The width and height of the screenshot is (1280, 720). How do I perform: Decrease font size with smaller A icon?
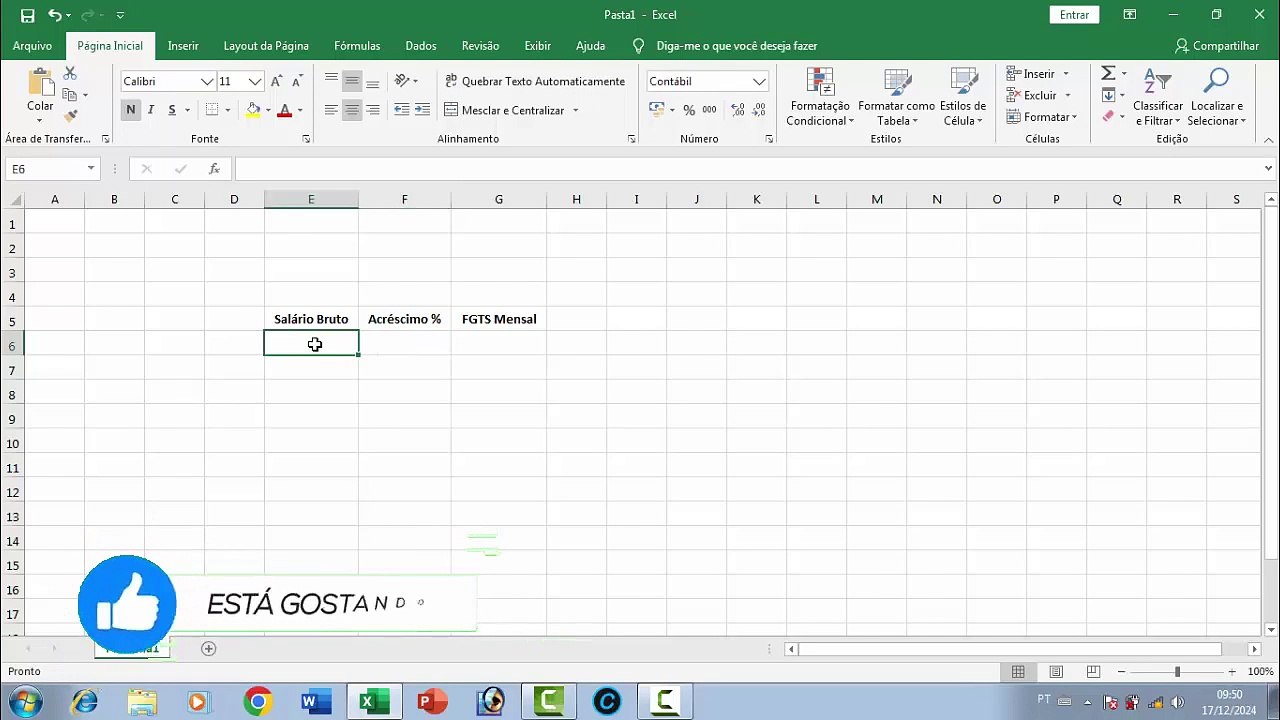click(x=297, y=81)
